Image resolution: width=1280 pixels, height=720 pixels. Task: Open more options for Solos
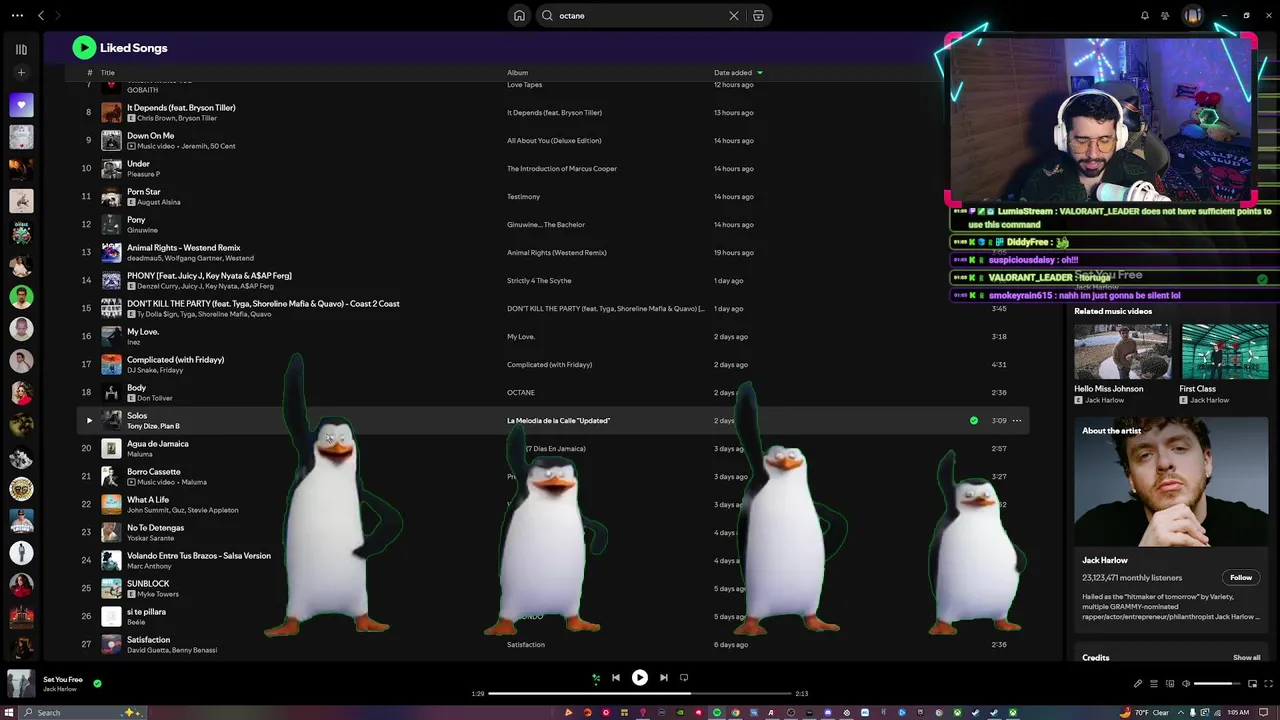pyautogui.click(x=1017, y=420)
